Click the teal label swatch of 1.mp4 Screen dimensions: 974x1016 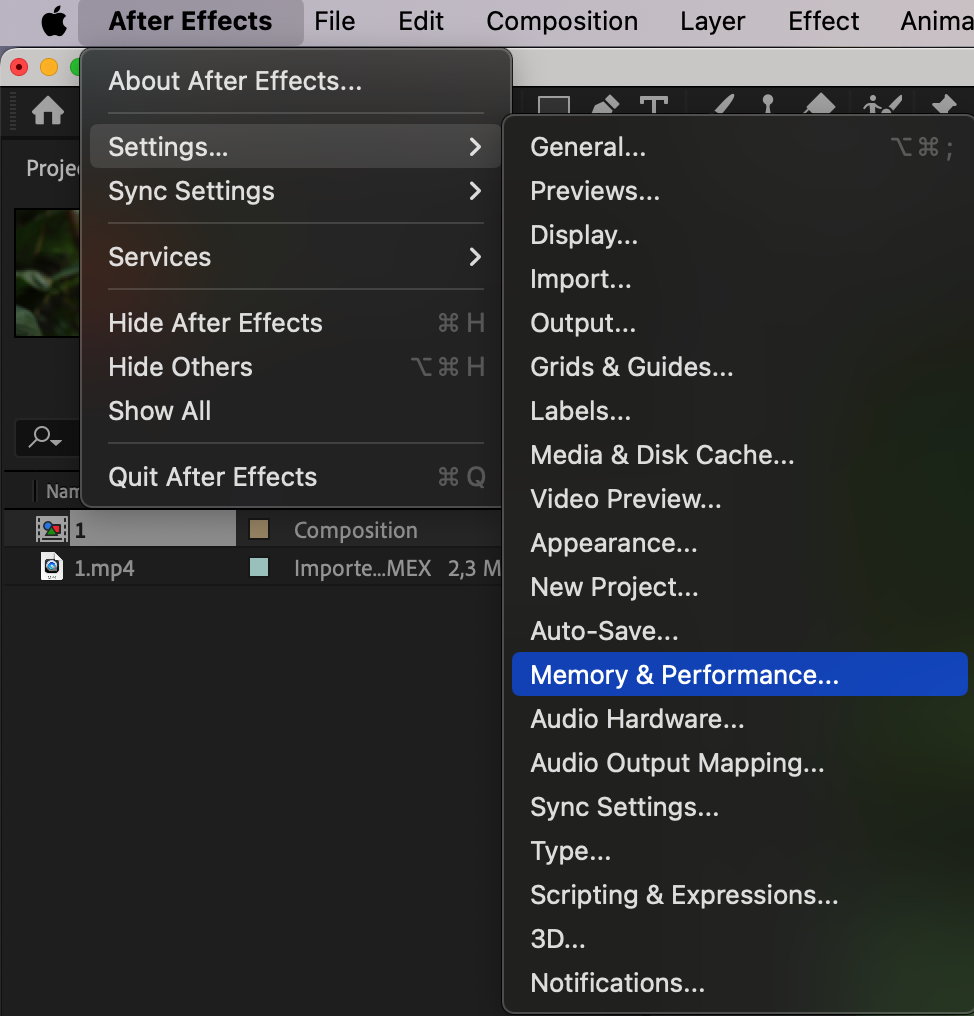tap(259, 568)
